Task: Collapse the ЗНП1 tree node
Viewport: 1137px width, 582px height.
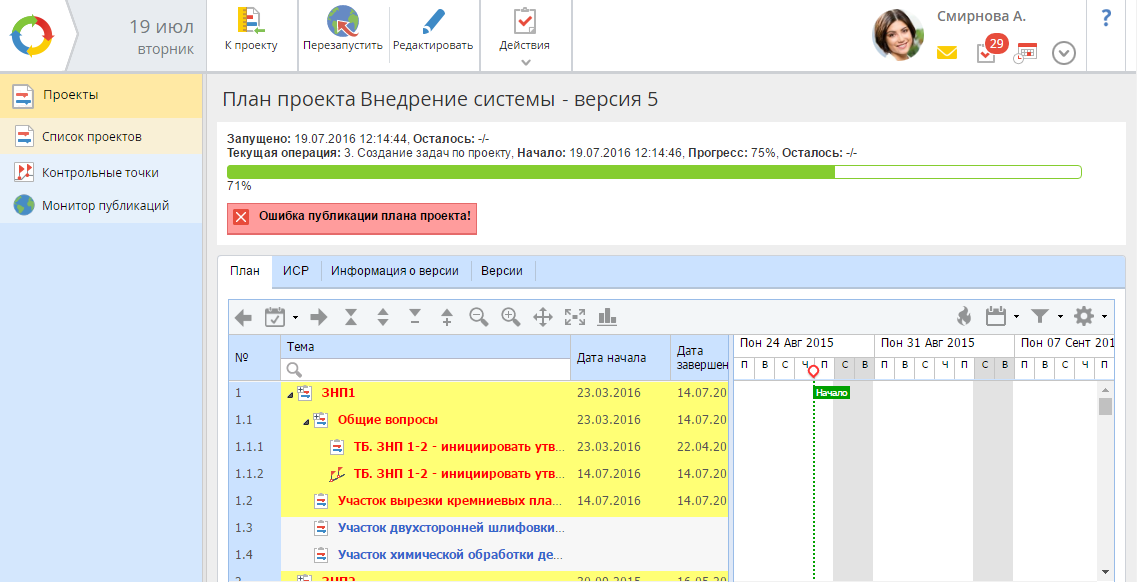Action: point(291,394)
